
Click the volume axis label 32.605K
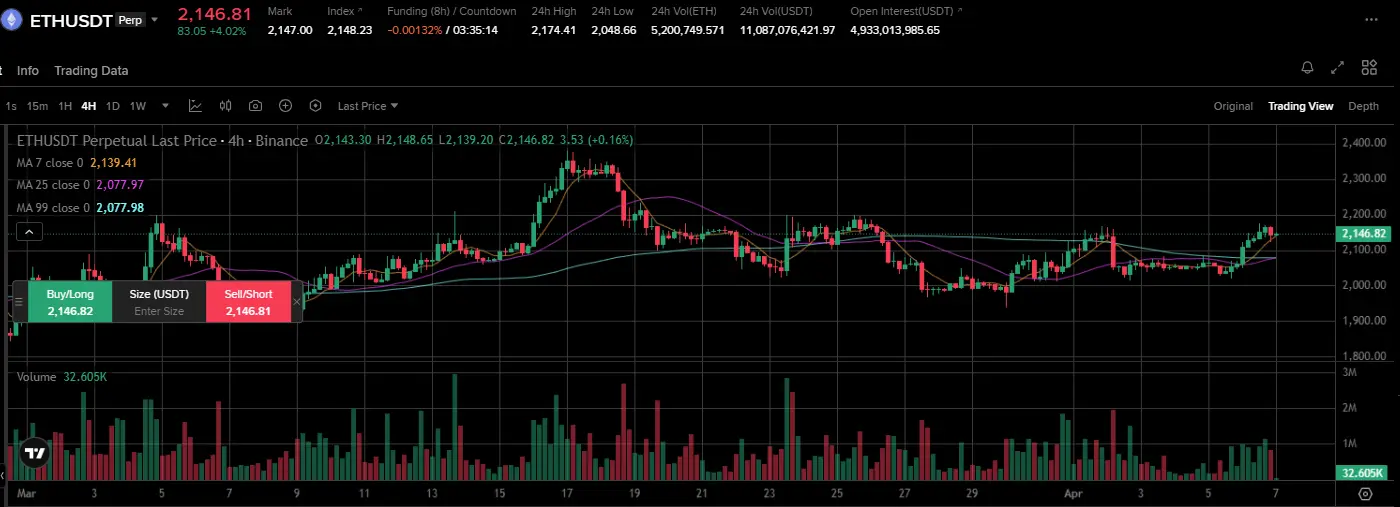coord(1362,473)
